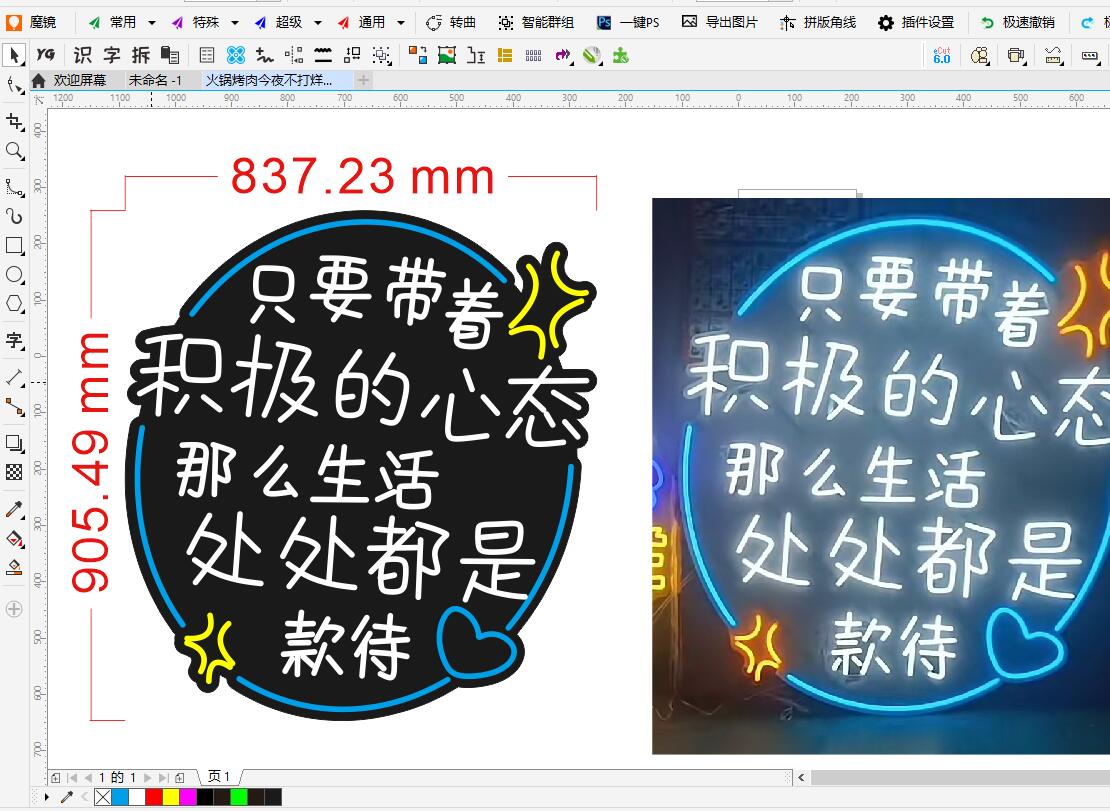This screenshot has width=1110, height=811.
Task: Pick the yellow palette swatch
Action: [171, 798]
